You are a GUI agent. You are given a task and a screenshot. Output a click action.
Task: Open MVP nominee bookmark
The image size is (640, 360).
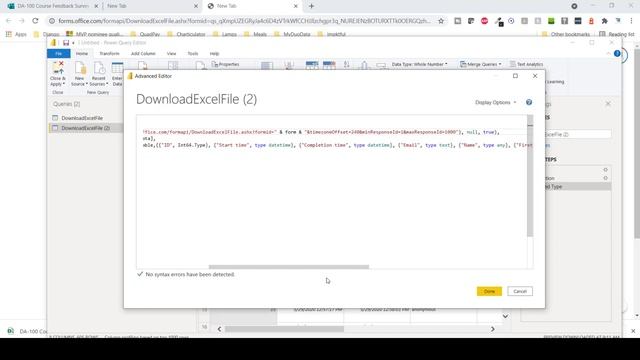coord(95,34)
